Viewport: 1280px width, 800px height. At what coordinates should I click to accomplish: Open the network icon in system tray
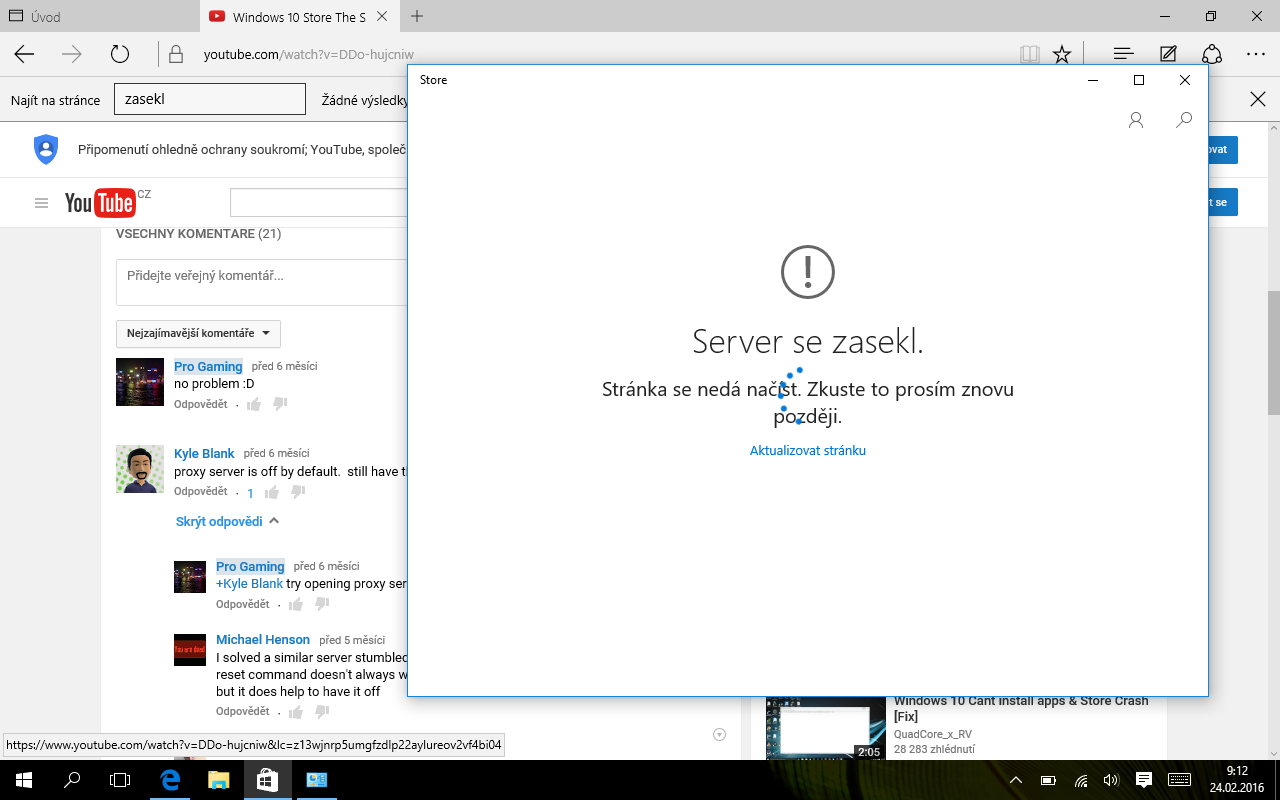point(1080,780)
